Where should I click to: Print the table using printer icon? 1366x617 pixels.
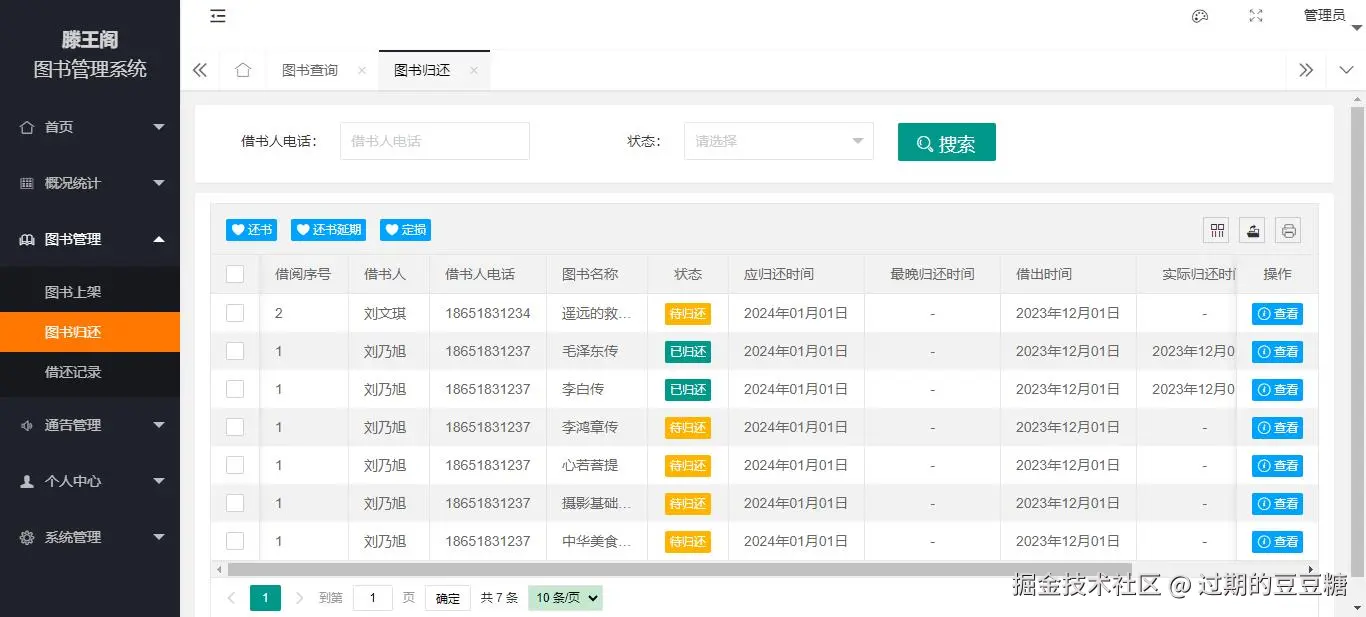(x=1288, y=230)
